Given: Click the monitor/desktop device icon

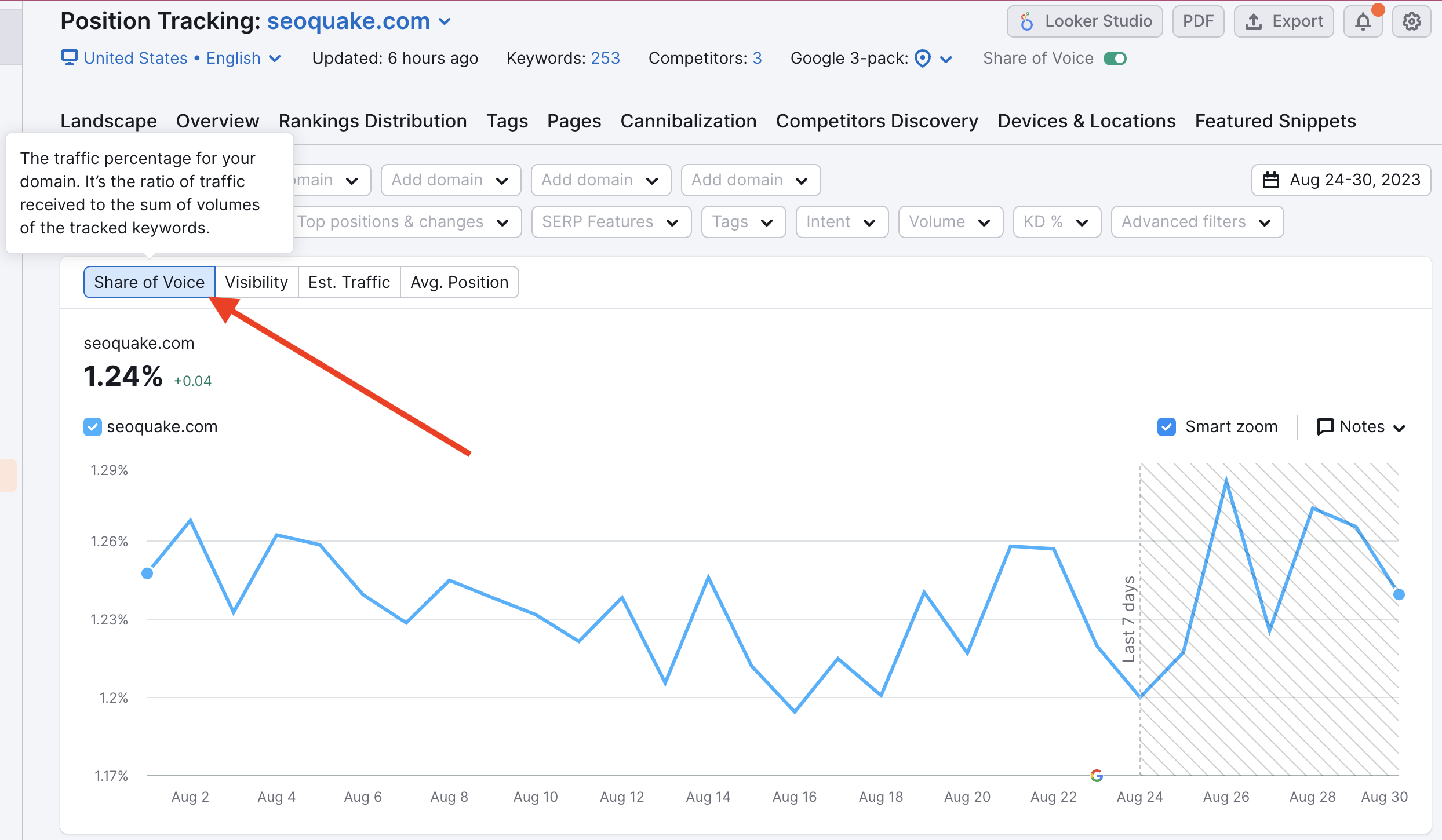Looking at the screenshot, I should [70, 57].
